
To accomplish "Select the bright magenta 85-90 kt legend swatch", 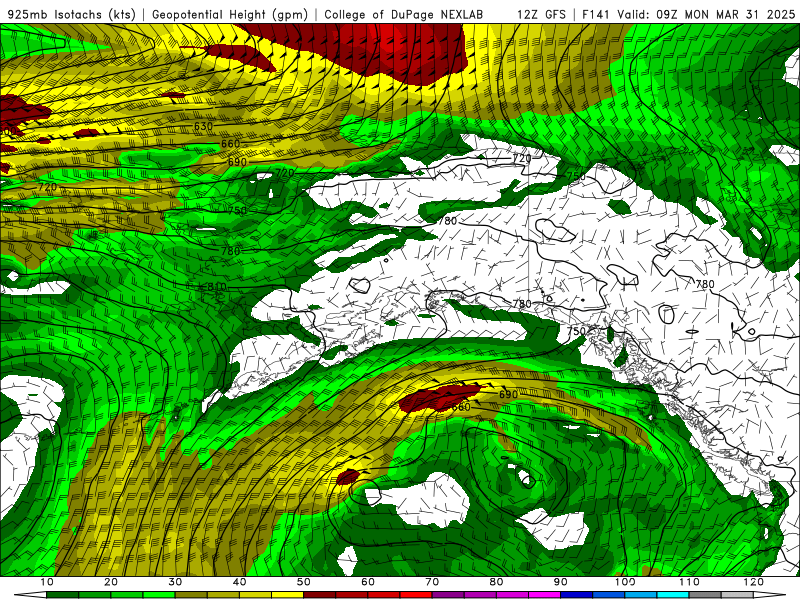I will click(545, 595).
